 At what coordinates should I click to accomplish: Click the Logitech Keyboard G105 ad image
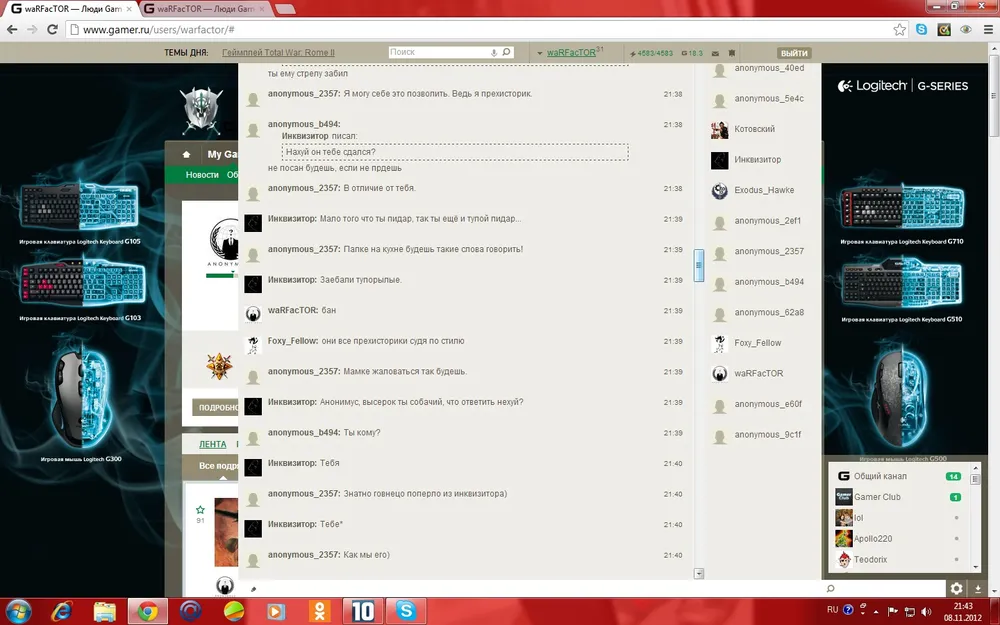click(80, 205)
